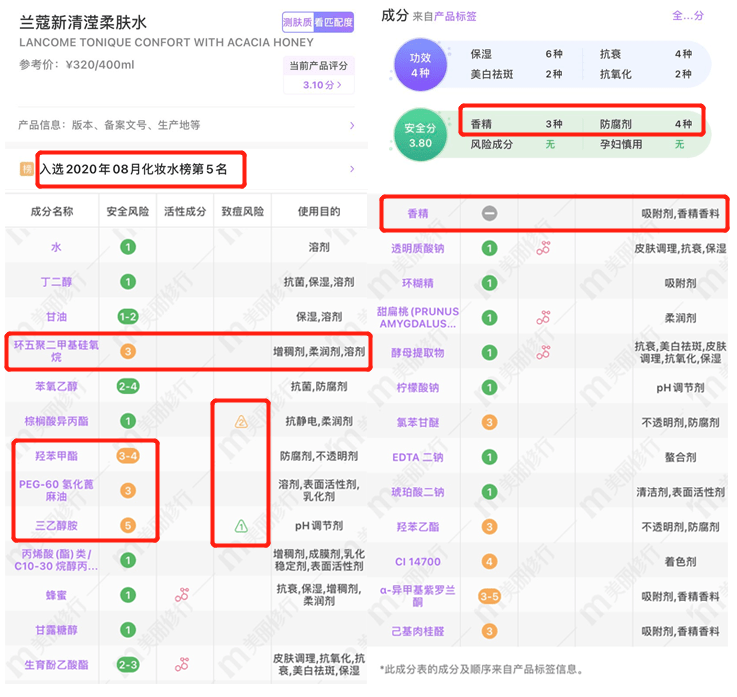Tap the green 安全分 3.80 circle

tap(420, 135)
